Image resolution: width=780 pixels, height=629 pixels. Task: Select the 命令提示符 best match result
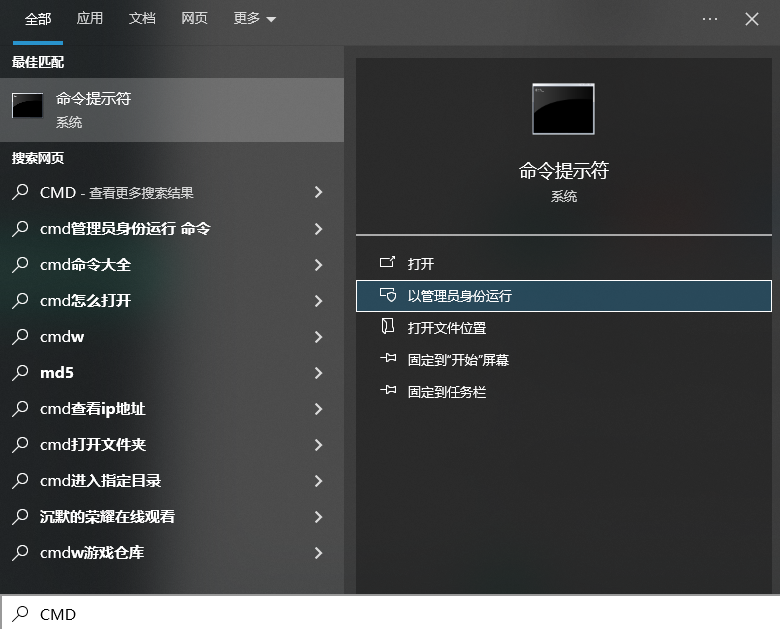(x=172, y=110)
